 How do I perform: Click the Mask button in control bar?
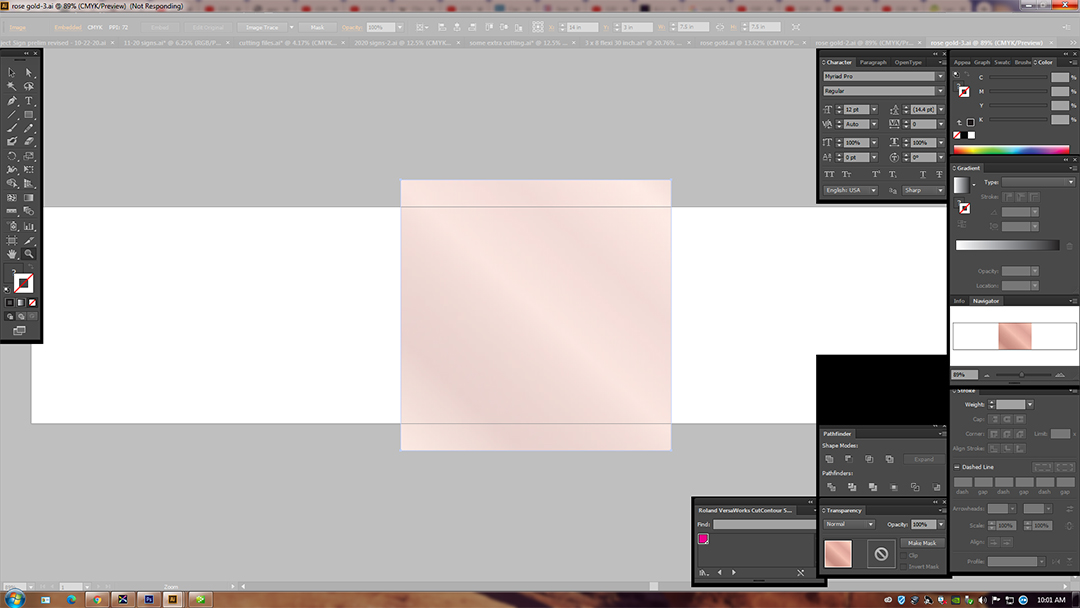click(x=318, y=28)
